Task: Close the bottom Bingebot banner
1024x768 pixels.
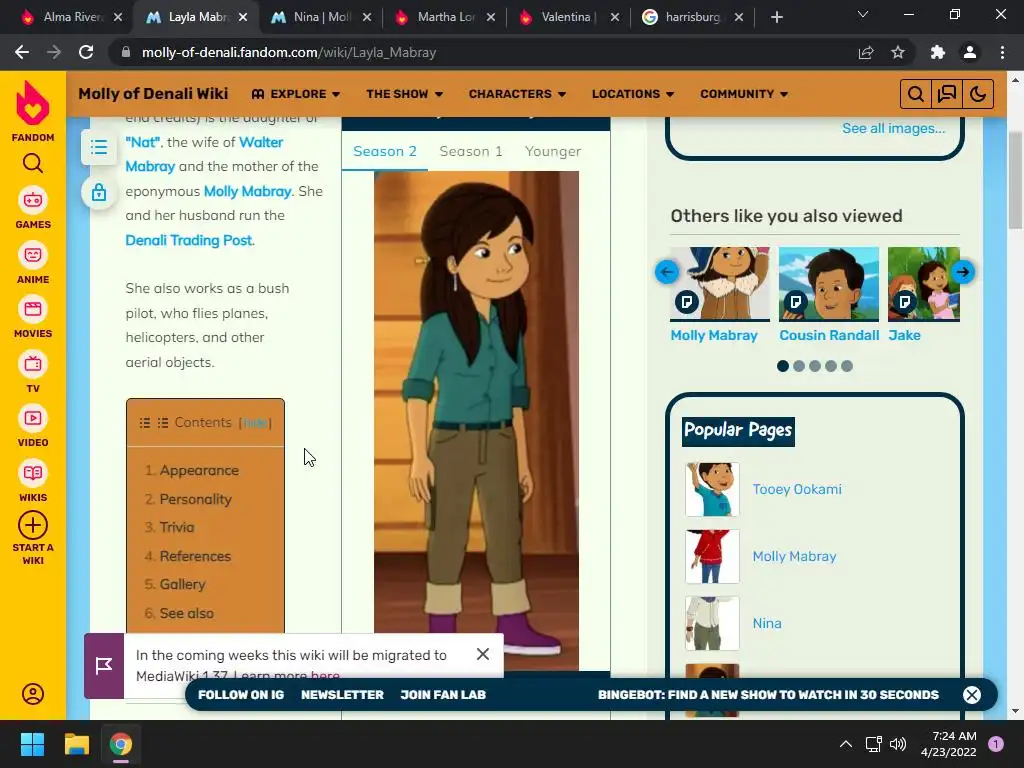Action: coord(972,695)
